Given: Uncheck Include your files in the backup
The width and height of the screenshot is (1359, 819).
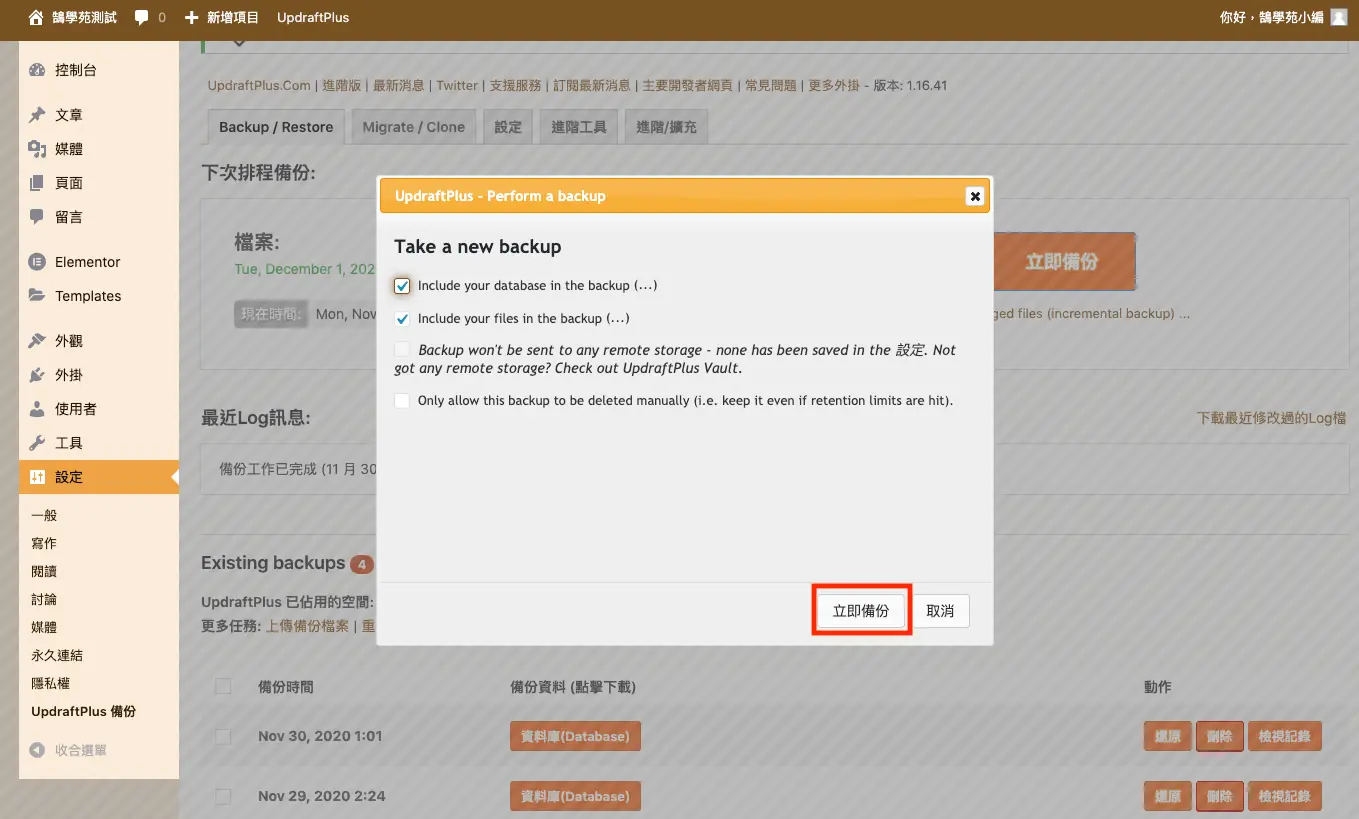Looking at the screenshot, I should click(402, 319).
